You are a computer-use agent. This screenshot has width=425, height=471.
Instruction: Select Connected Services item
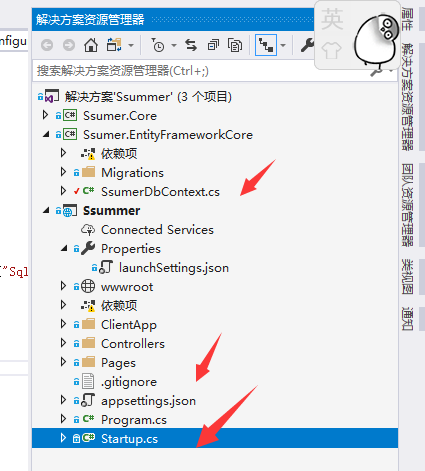pos(157,230)
